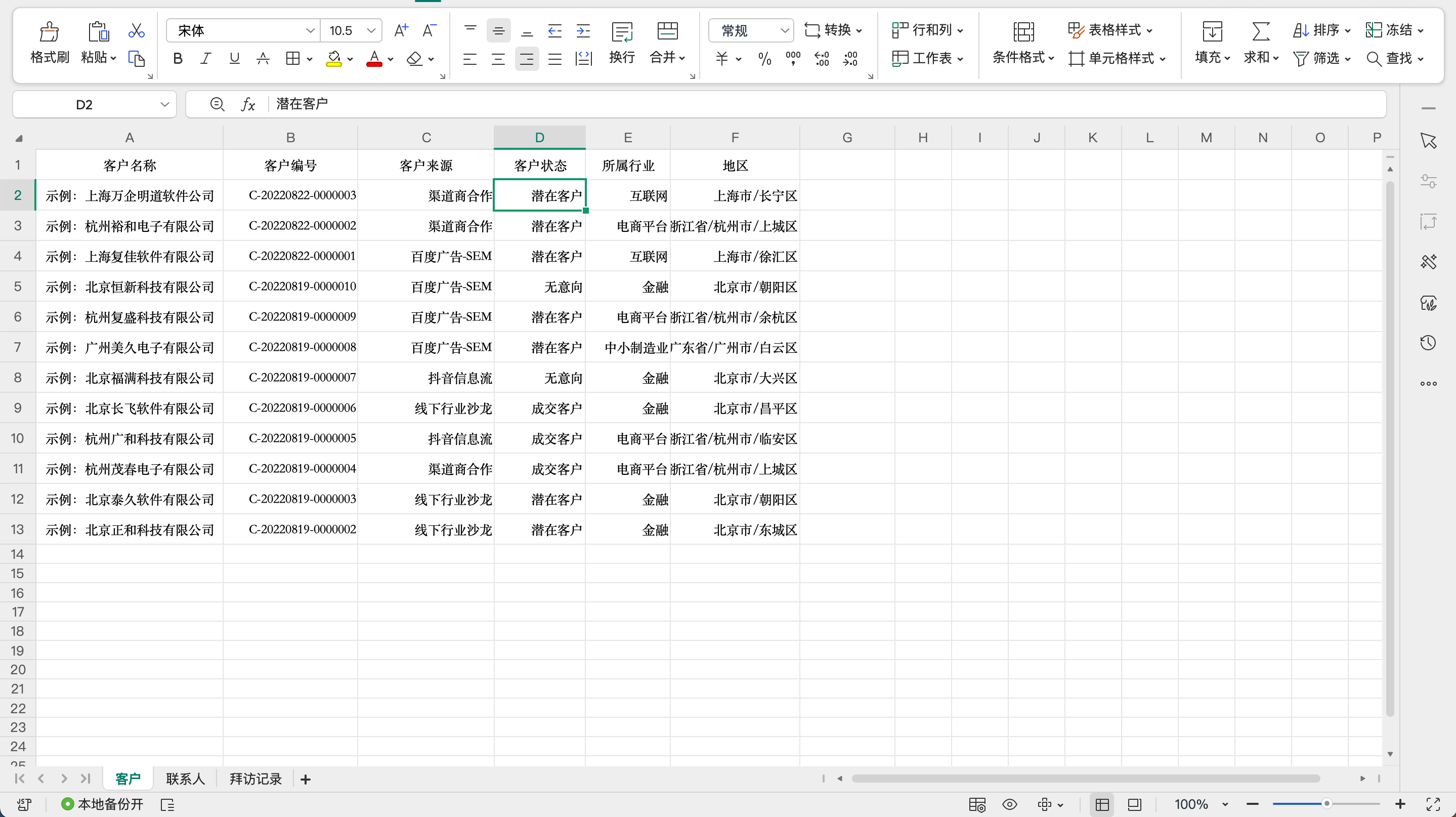Open the font name dropdown (宋体)
The image size is (1456, 817).
(310, 30)
